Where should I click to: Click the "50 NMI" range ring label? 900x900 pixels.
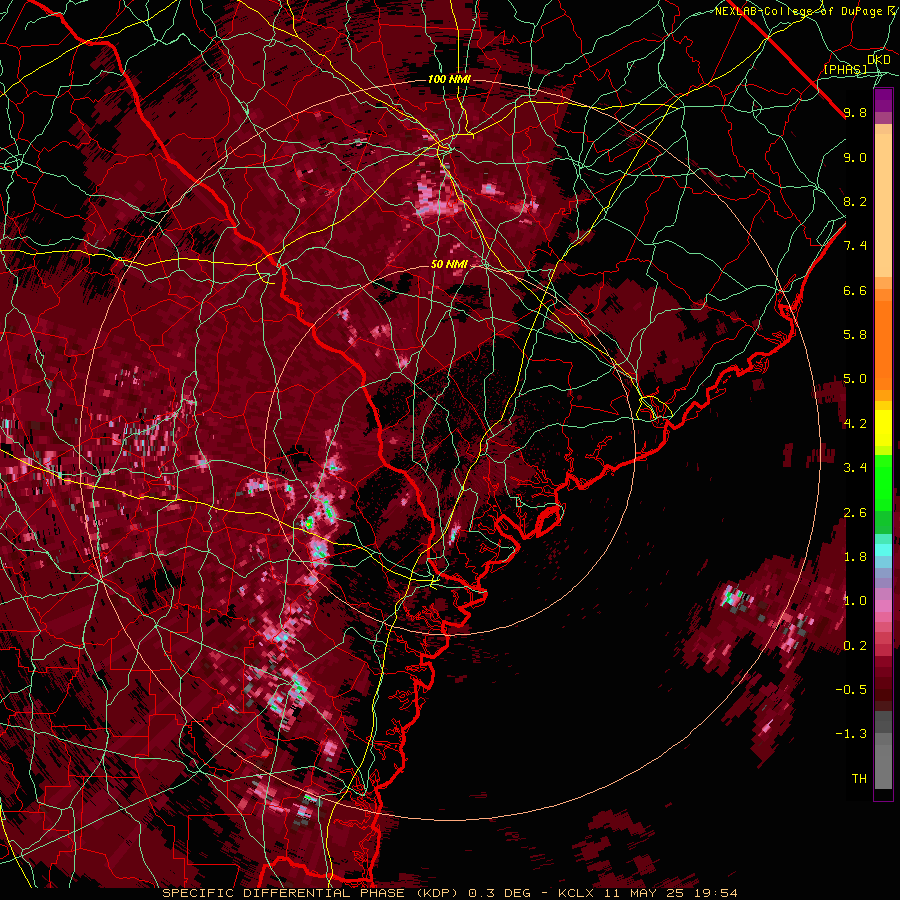click(x=449, y=264)
